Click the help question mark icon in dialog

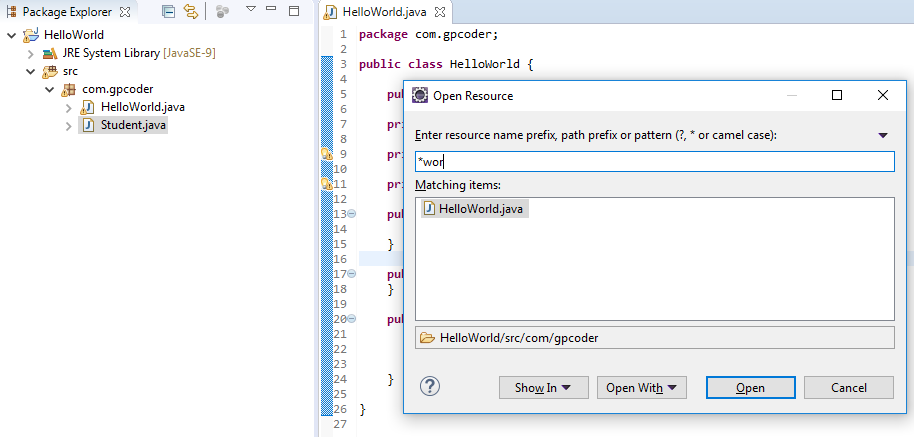[x=430, y=387]
